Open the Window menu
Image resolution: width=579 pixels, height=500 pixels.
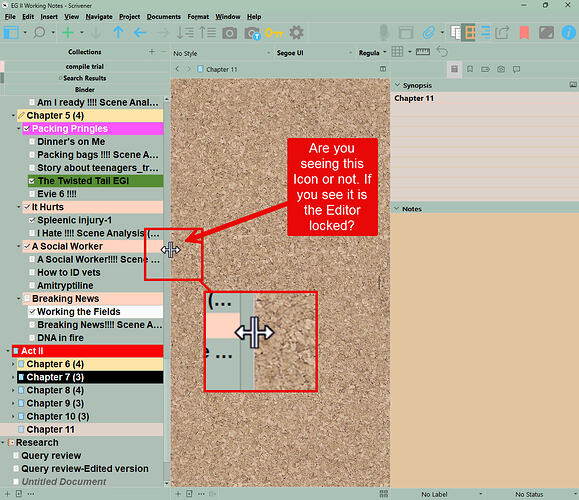pos(228,17)
